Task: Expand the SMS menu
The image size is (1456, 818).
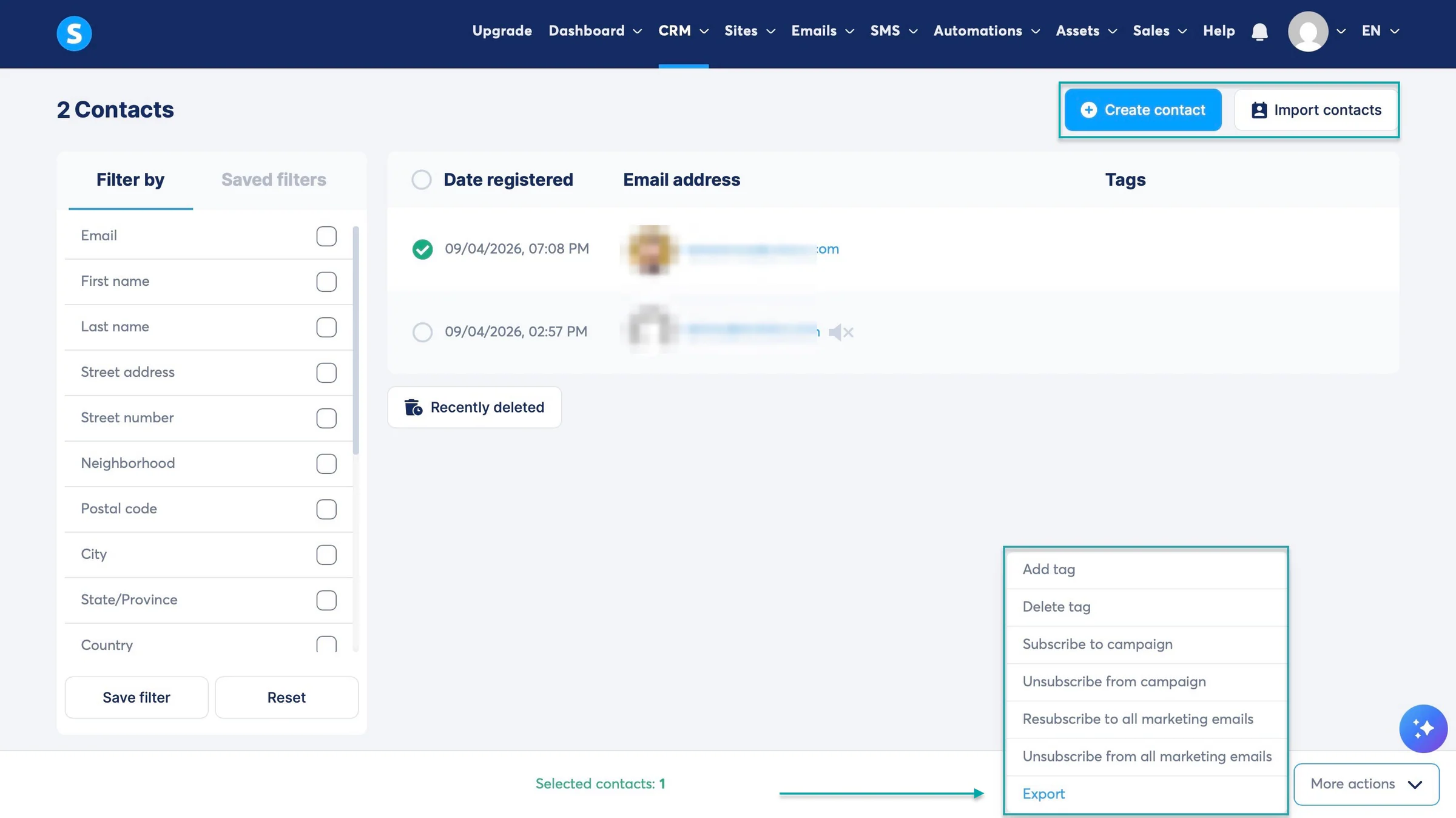Action: point(894,30)
